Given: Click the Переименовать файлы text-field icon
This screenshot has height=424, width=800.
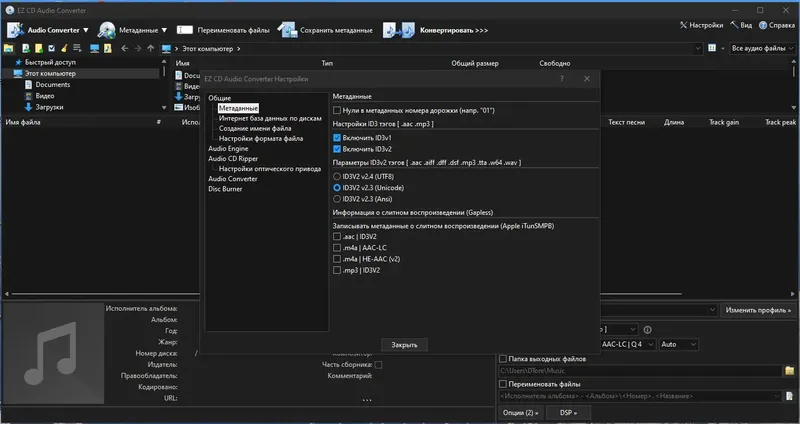Looking at the screenshot, I should pyautogui.click(x=185, y=30).
